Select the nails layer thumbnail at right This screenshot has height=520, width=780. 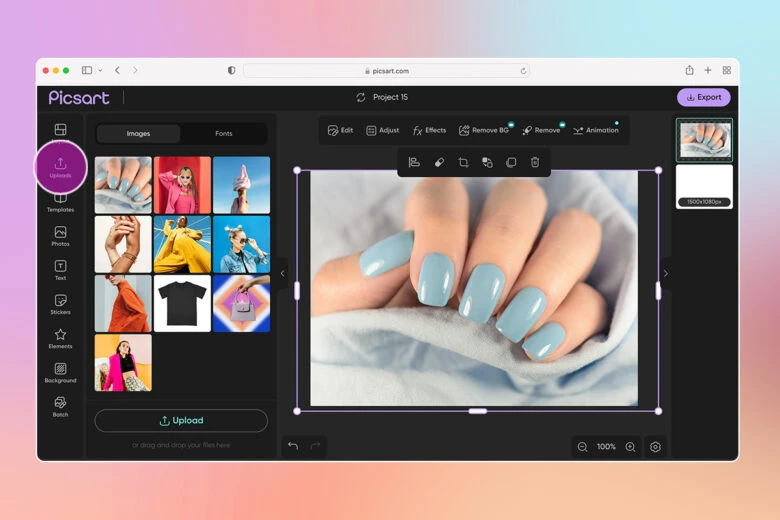point(704,140)
